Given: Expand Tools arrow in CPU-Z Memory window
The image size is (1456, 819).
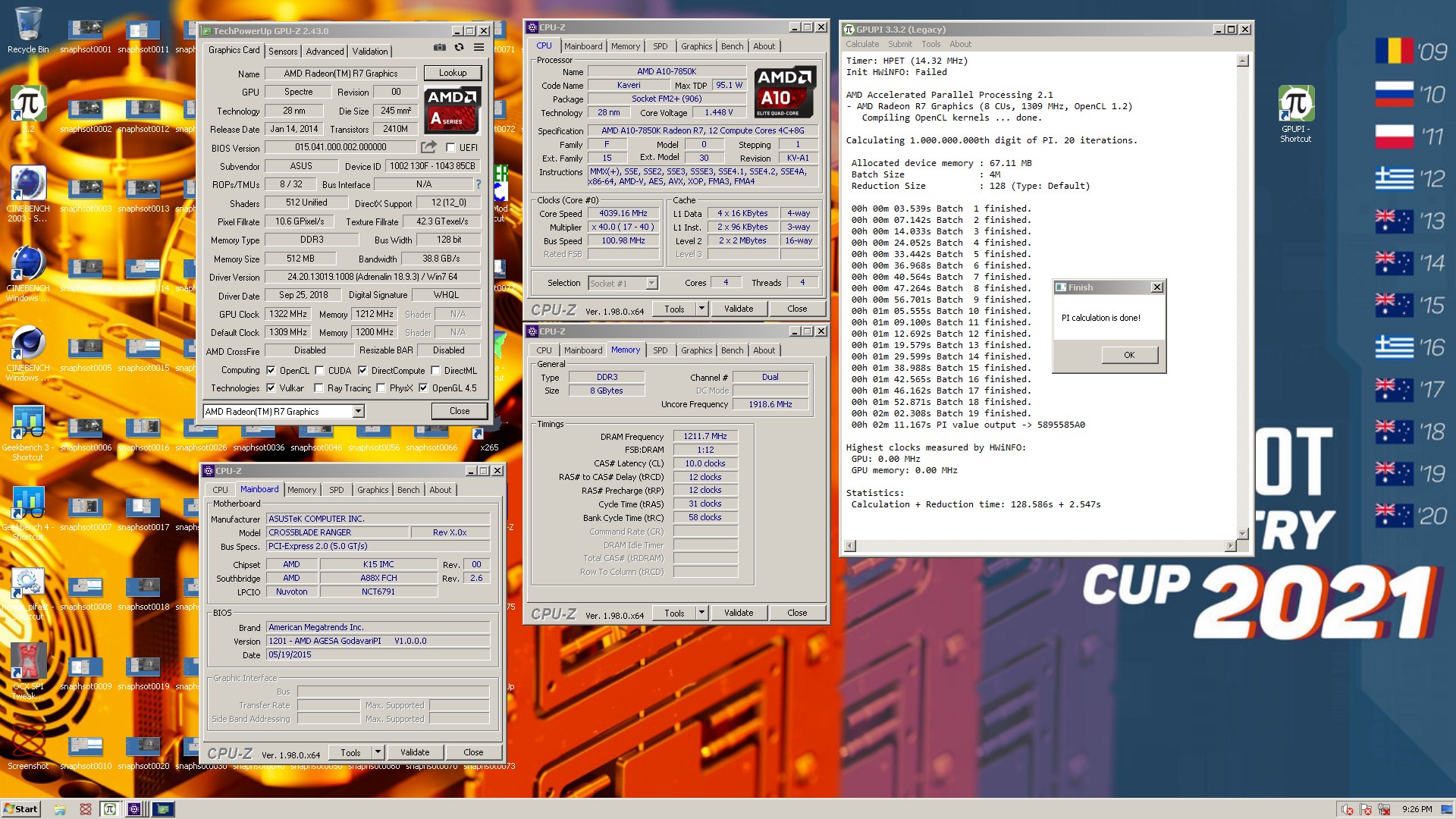Looking at the screenshot, I should point(701,612).
